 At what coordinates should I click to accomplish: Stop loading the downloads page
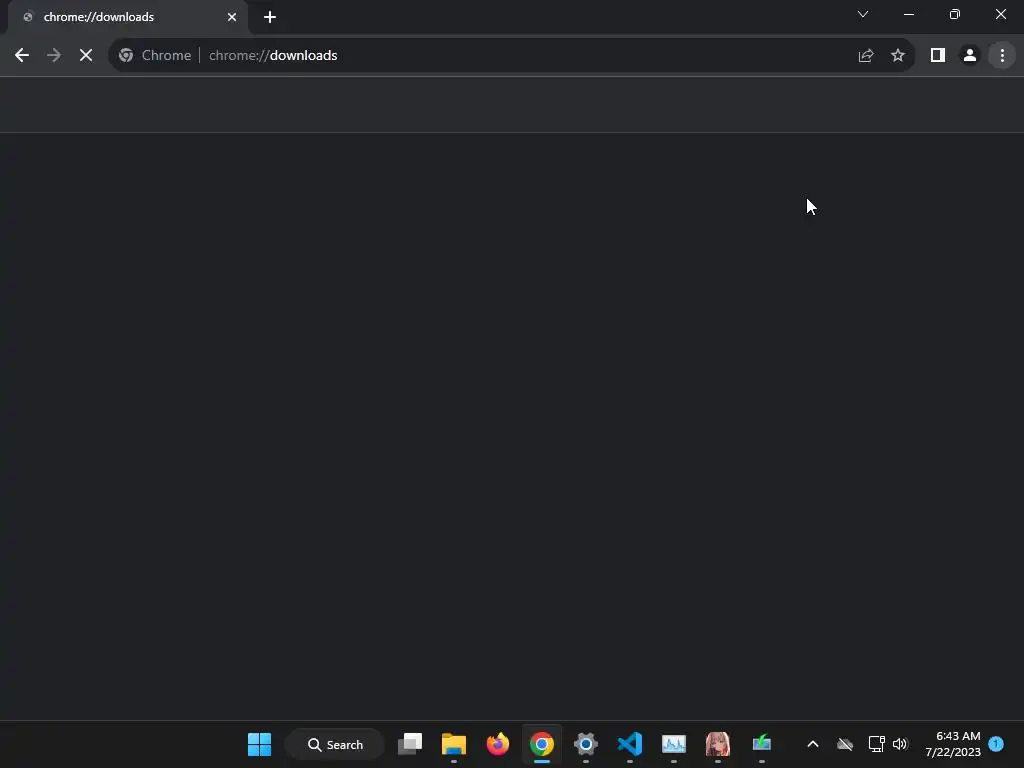(86, 56)
